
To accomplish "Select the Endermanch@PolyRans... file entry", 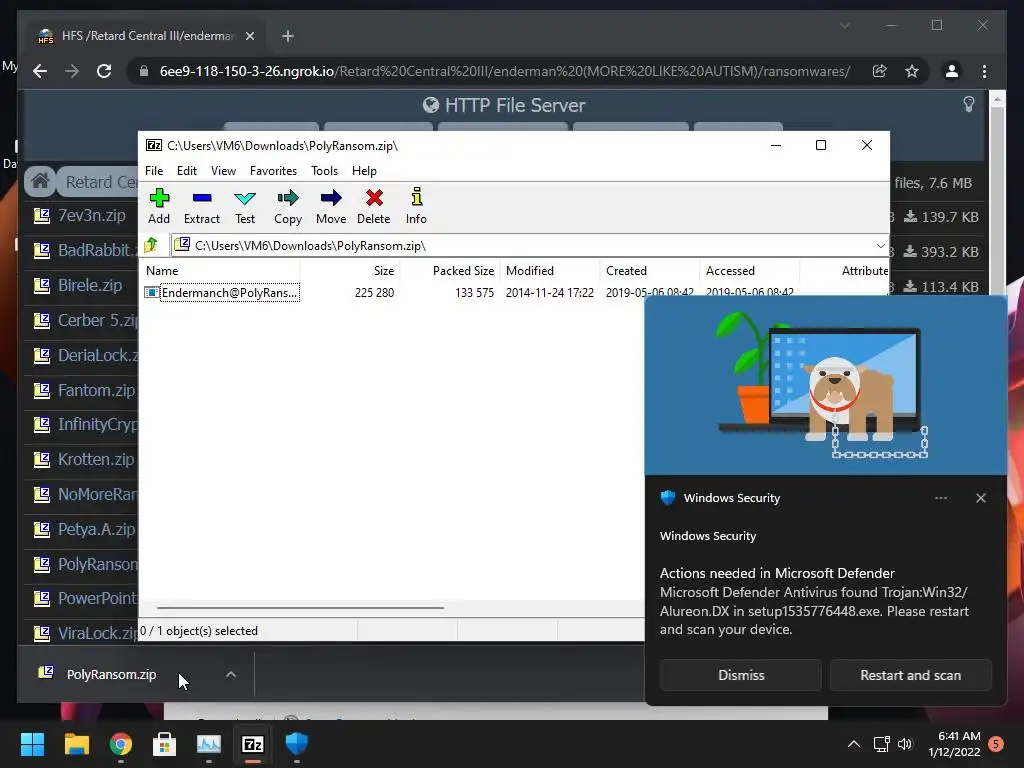I will (x=222, y=293).
